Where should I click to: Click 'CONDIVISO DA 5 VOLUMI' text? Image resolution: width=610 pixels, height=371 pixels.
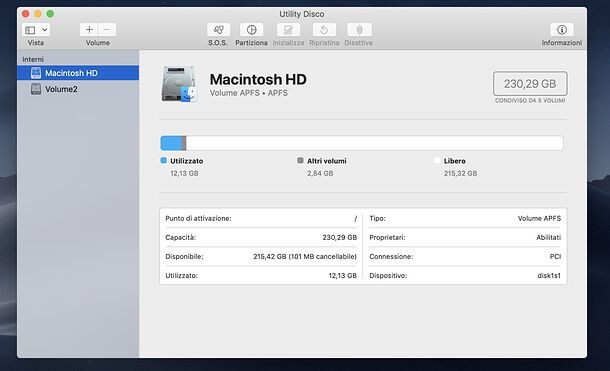530,100
